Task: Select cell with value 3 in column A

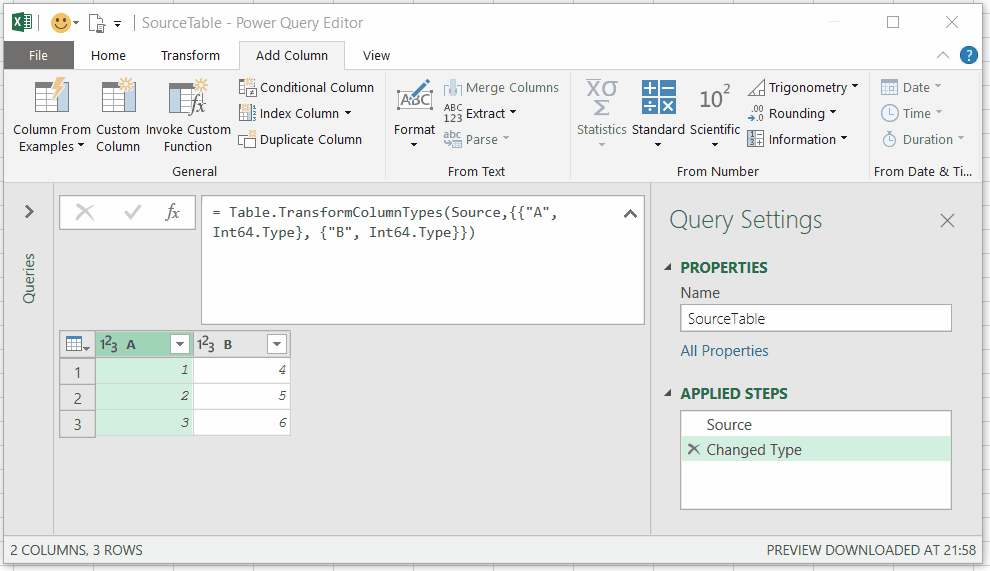Action: pos(144,423)
